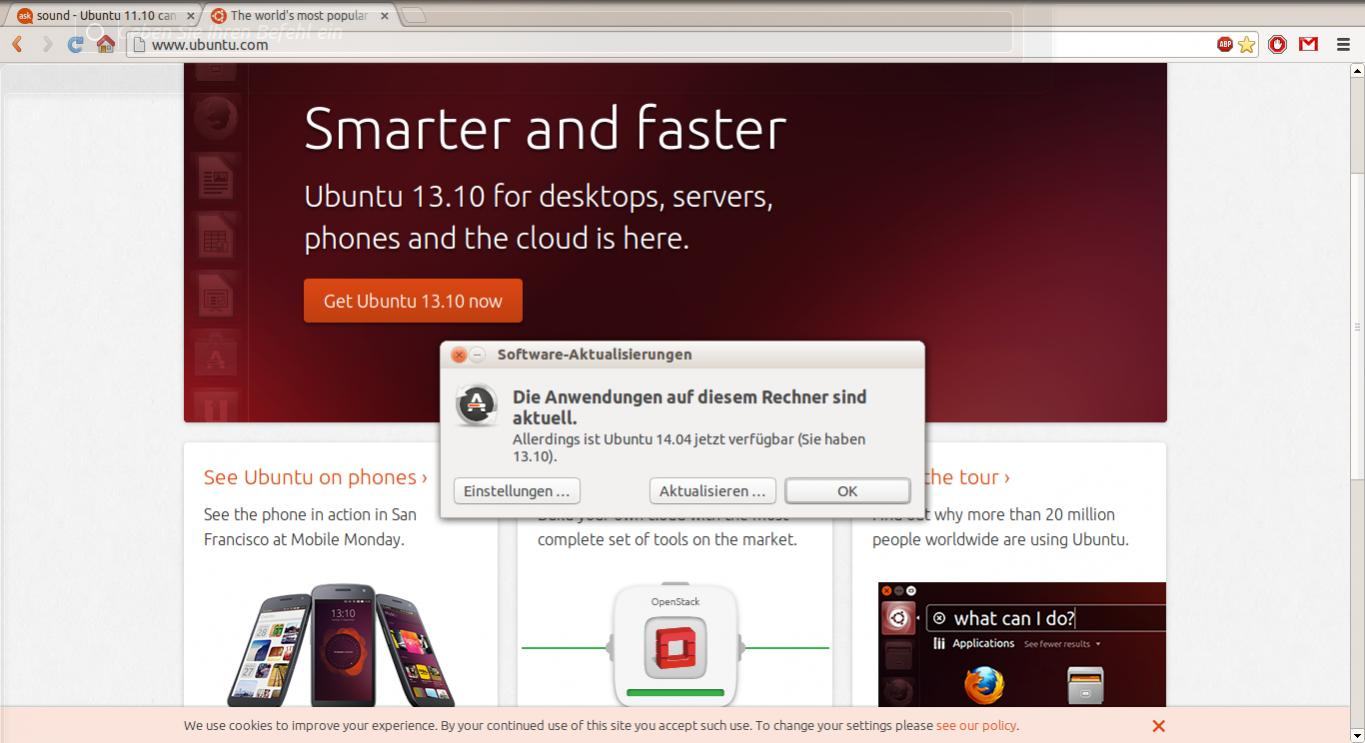Click 'Applications' label in tour image
Image resolution: width=1365 pixels, height=743 pixels.
pos(983,643)
